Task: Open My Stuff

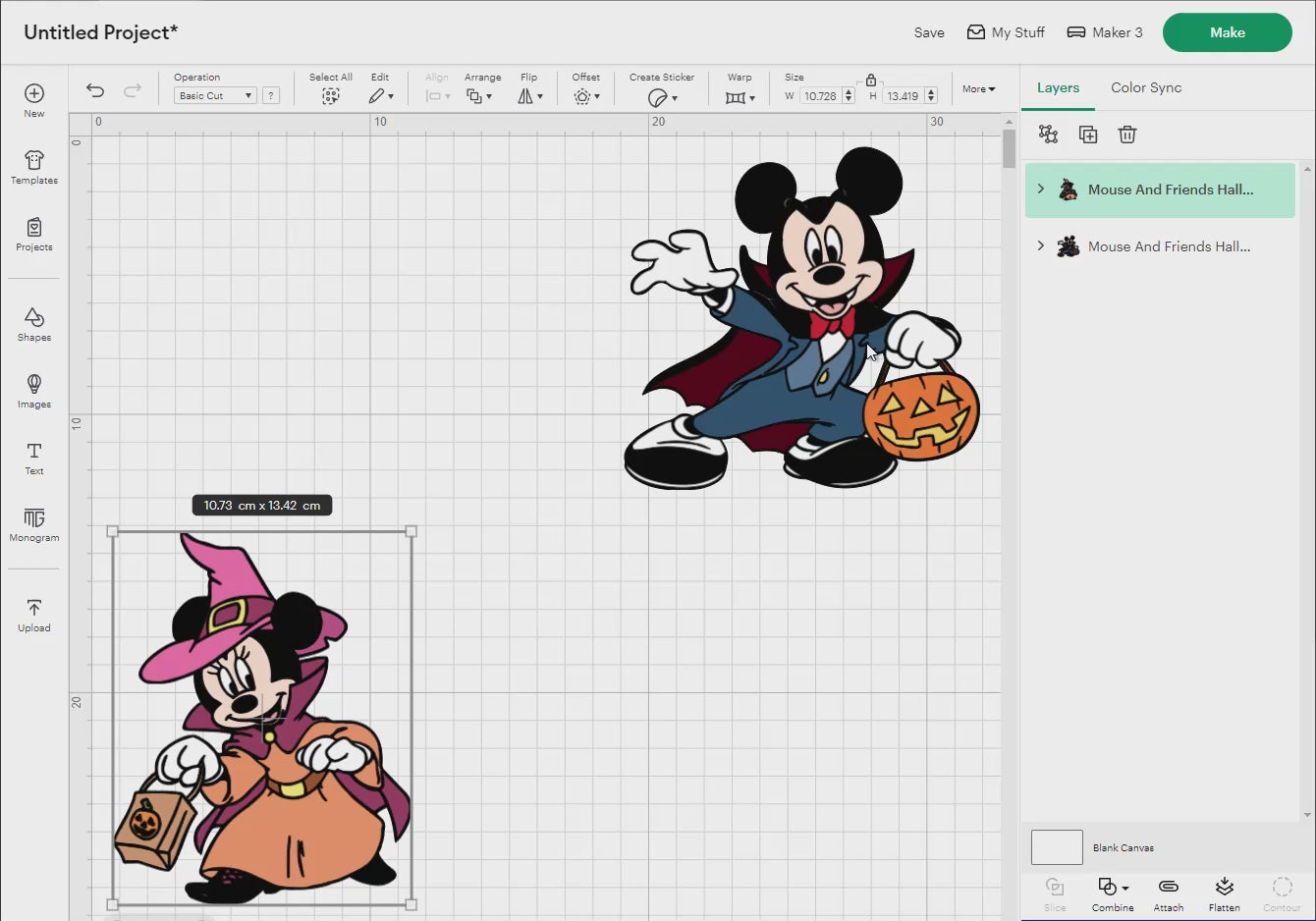Action: pyautogui.click(x=1006, y=32)
